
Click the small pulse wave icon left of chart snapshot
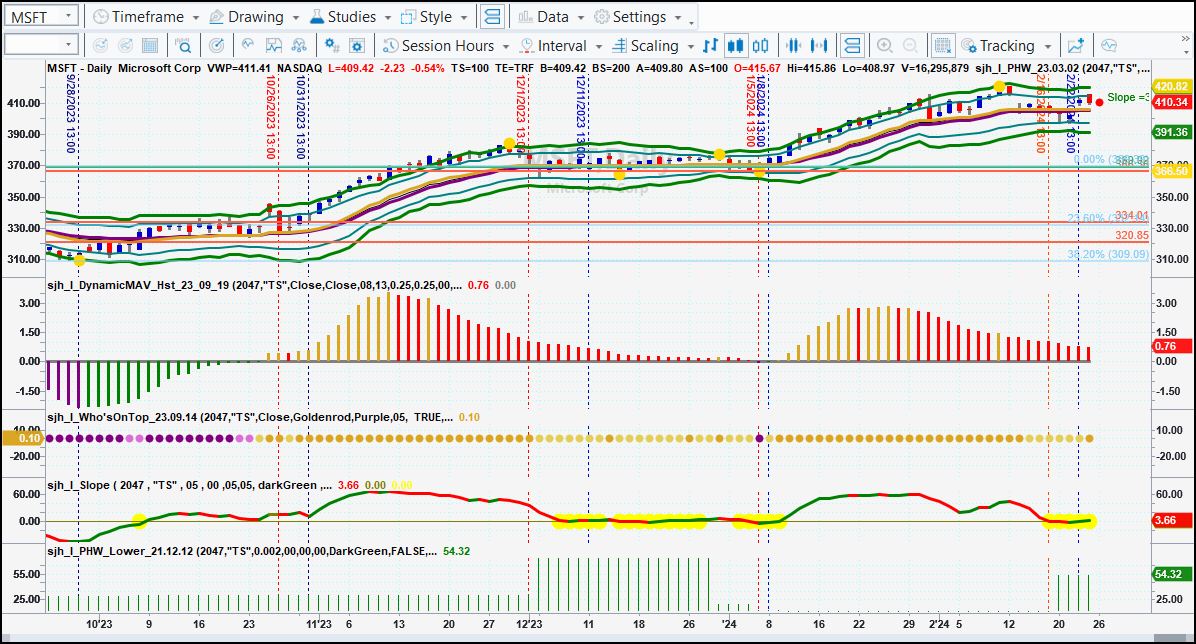click(x=248, y=46)
